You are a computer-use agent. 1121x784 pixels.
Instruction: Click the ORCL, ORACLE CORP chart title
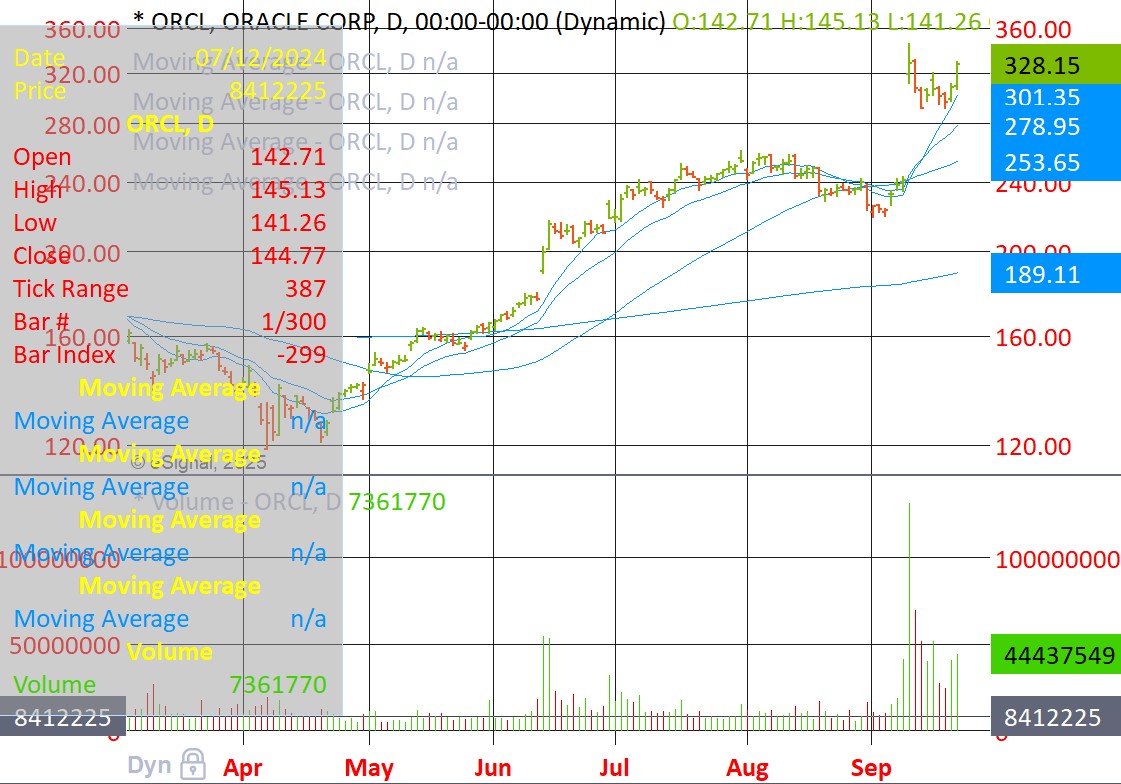[x=398, y=20]
